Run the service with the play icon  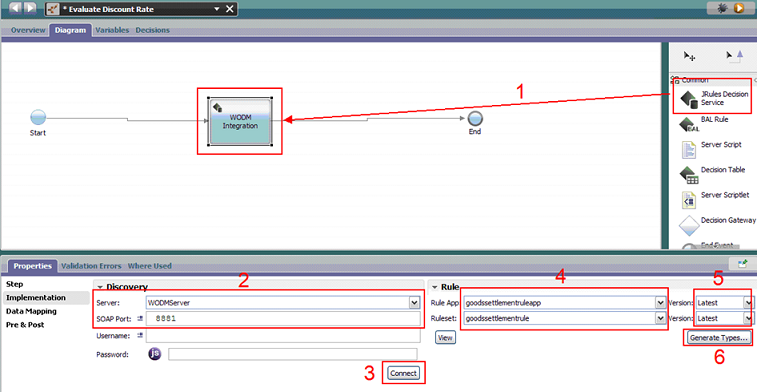(x=738, y=8)
